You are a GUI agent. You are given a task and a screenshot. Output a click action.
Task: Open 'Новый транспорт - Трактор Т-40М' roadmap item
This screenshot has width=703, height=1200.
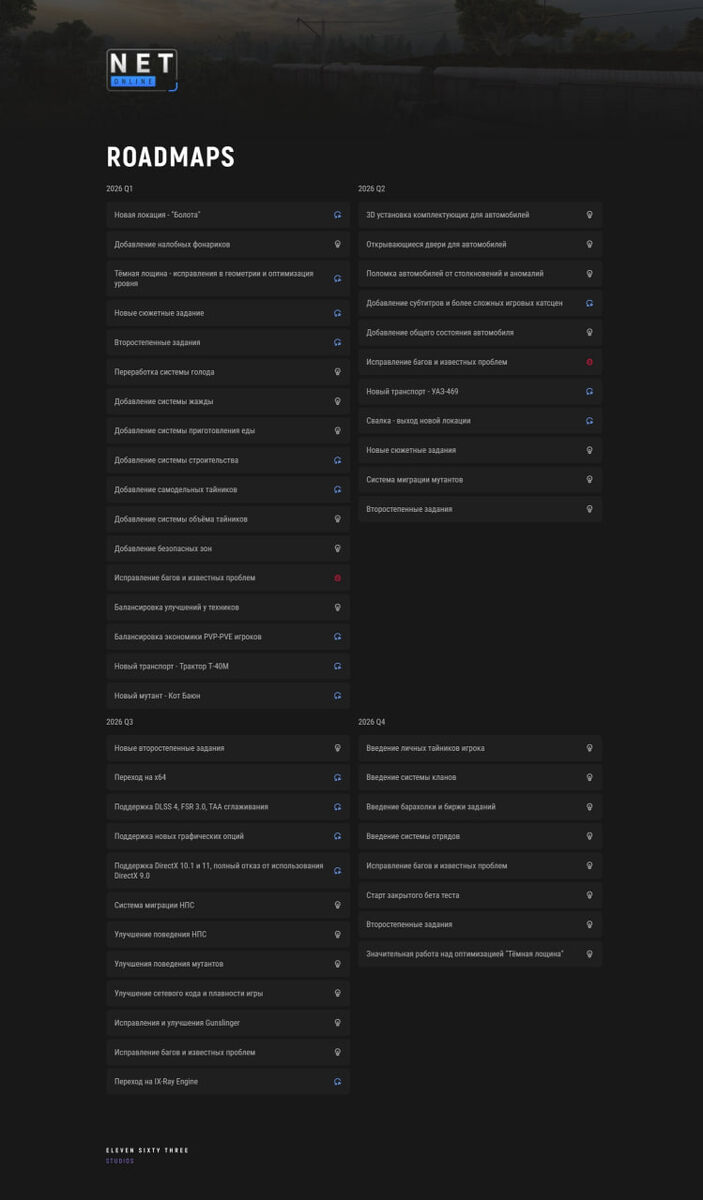tap(228, 666)
